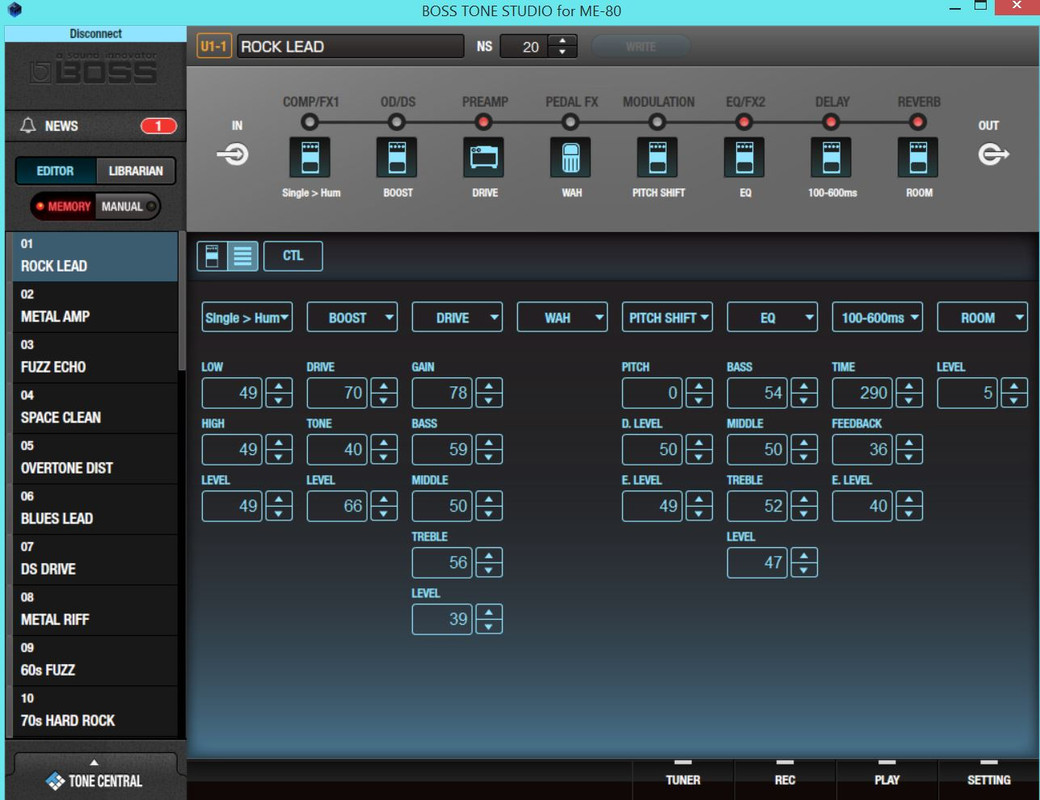This screenshot has width=1040, height=800.
Task: Decrease the delay TIME value stepper
Action: [x=909, y=400]
